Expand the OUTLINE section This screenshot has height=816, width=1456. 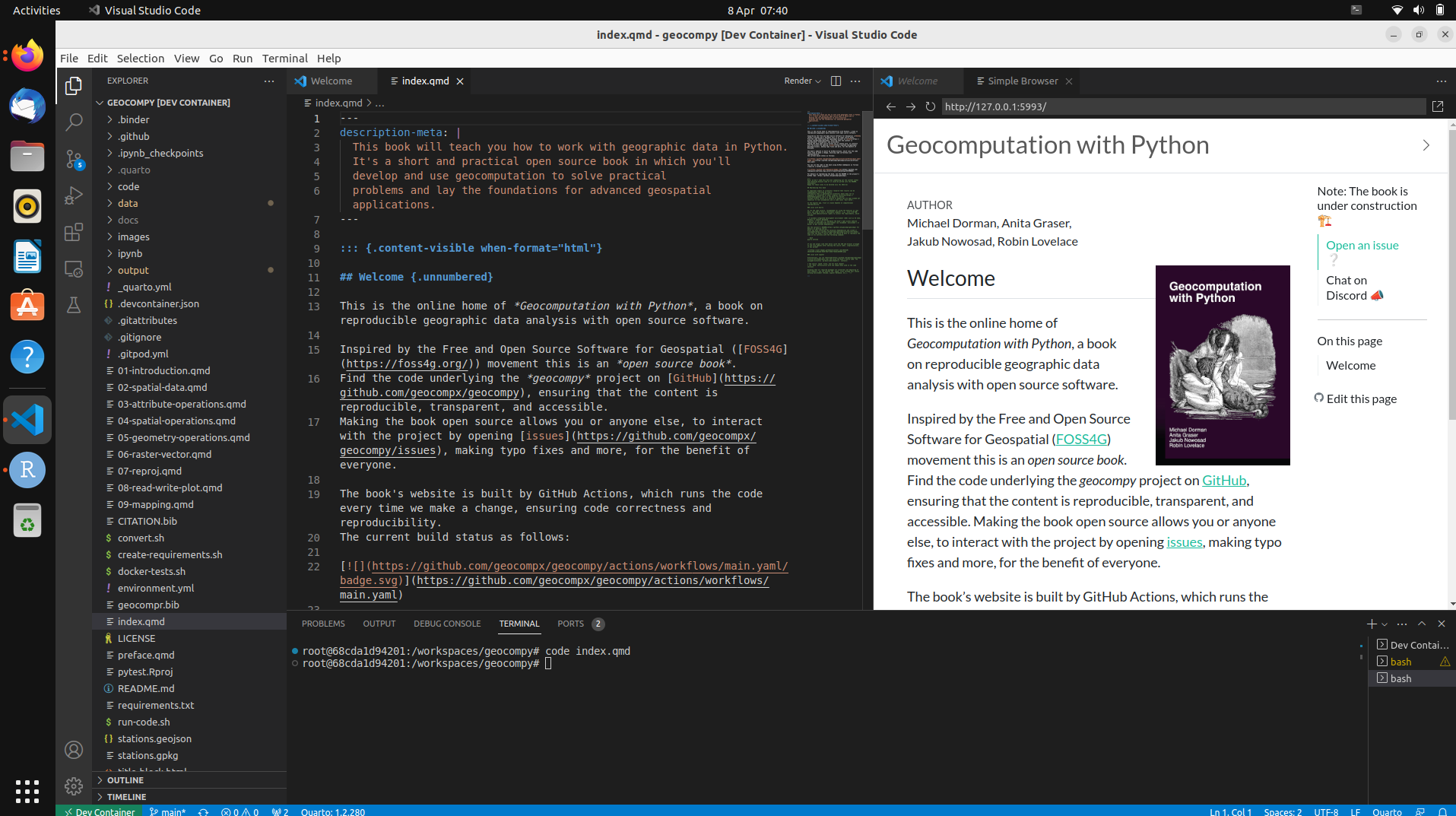pos(125,780)
